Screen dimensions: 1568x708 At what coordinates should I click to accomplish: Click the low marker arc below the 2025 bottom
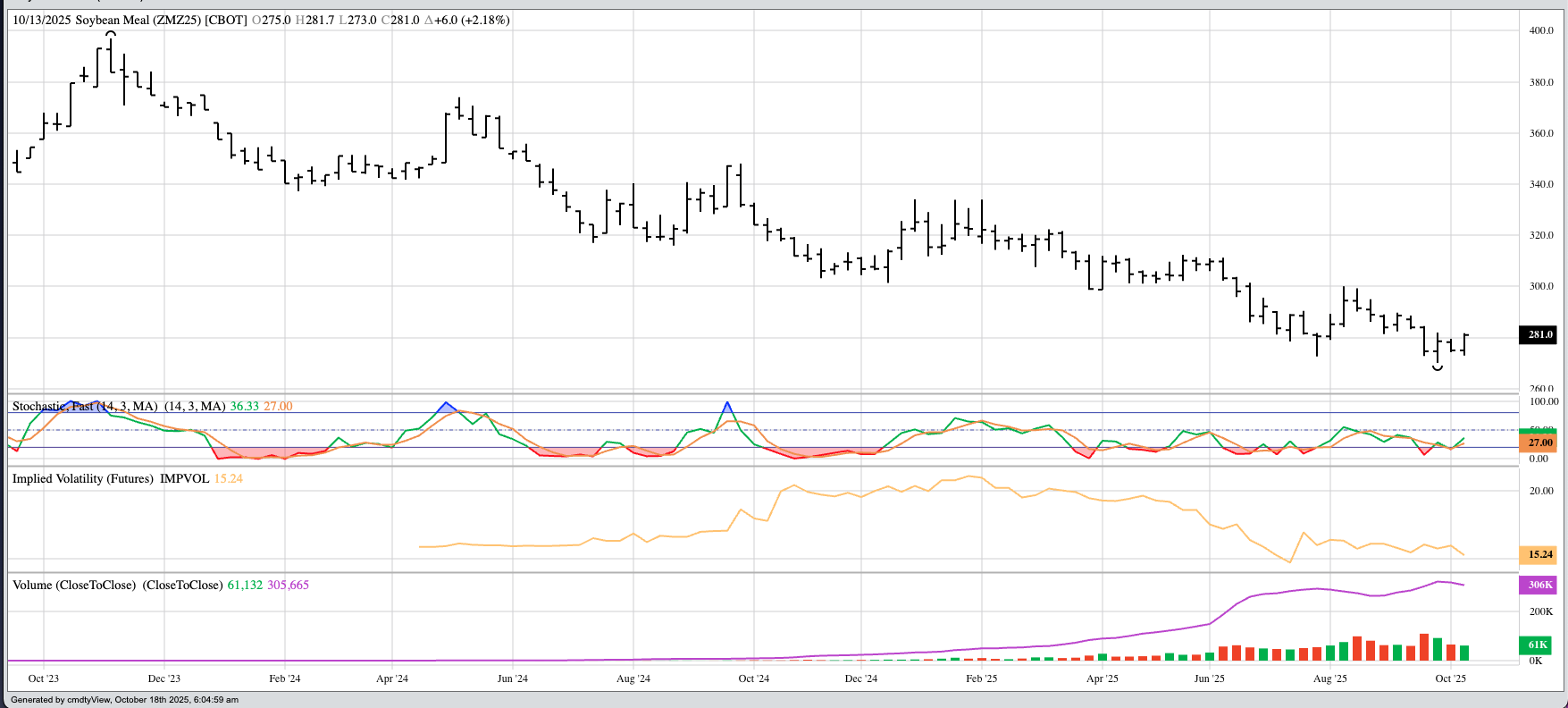point(1438,367)
